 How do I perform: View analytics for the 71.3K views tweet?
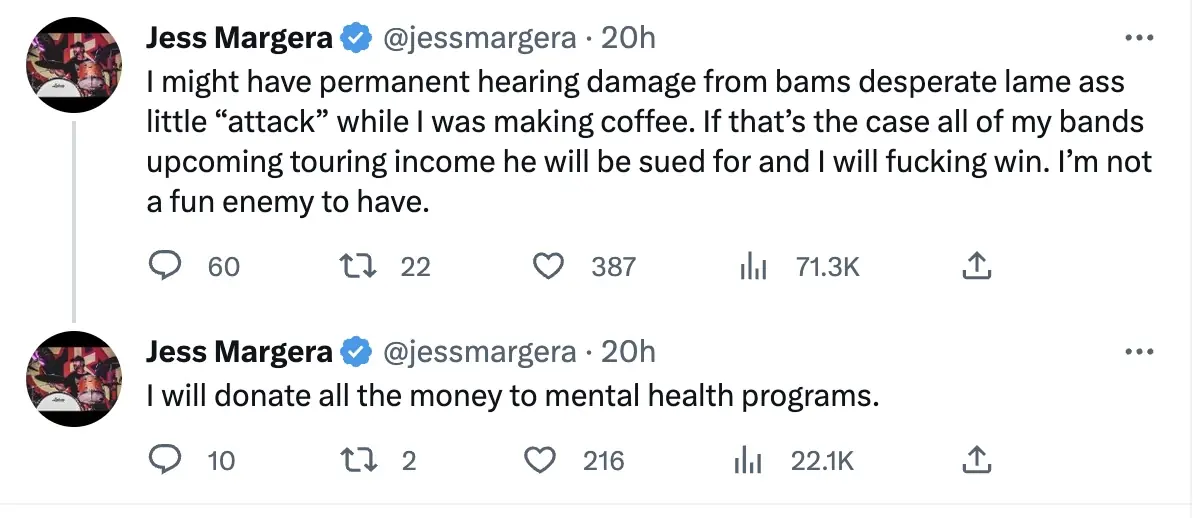pyautogui.click(x=751, y=266)
